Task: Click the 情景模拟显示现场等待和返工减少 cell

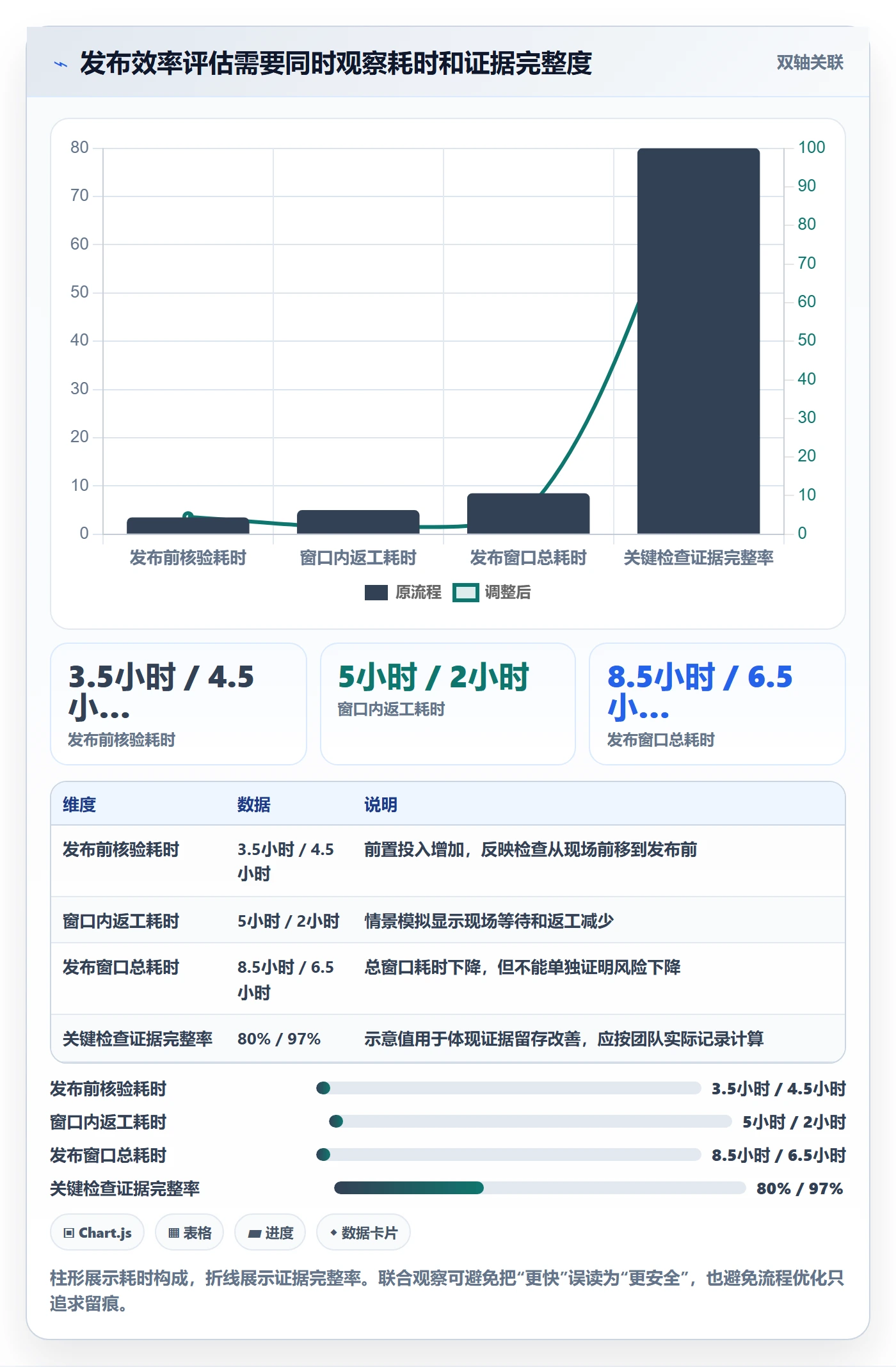Action: point(489,921)
